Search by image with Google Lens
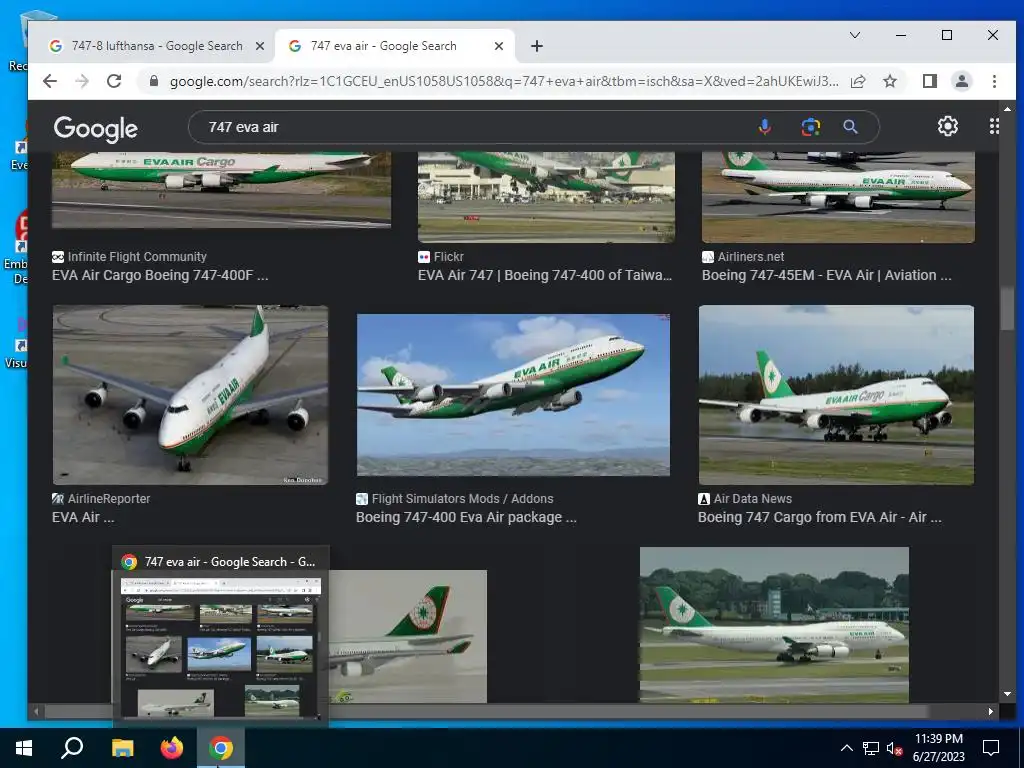Viewport: 1024px width, 768px height. 810,127
